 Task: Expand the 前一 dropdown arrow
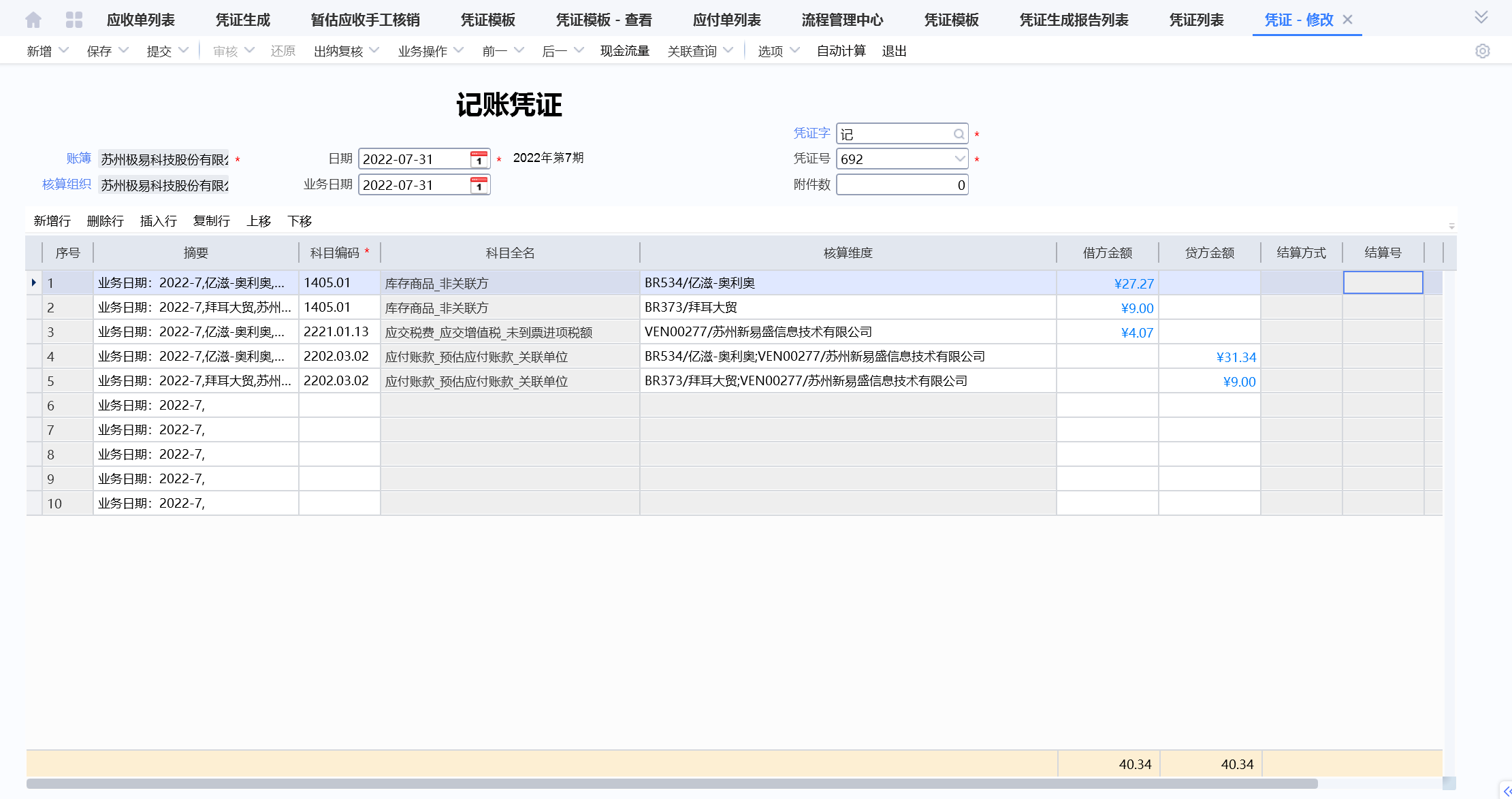coord(519,50)
